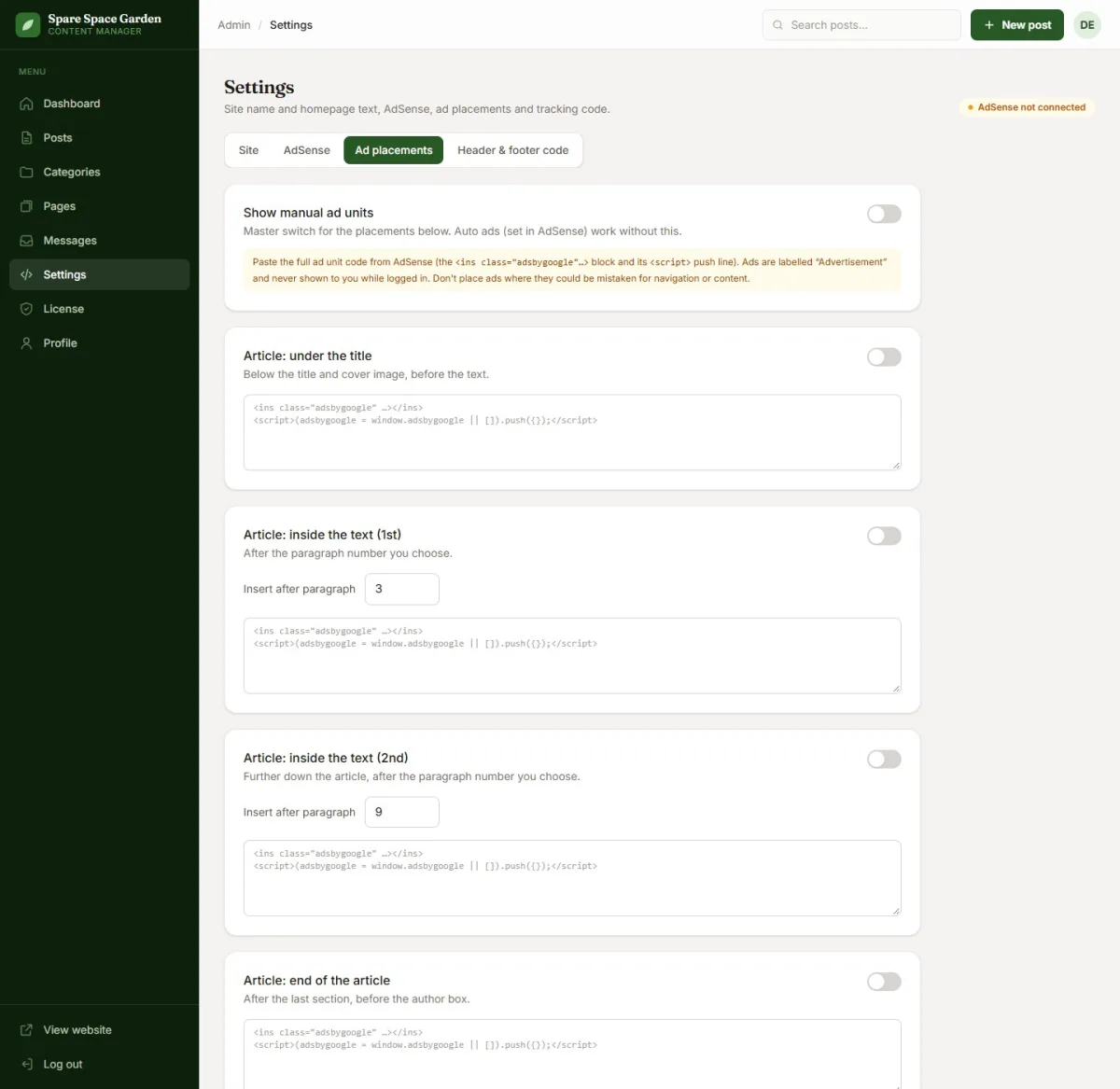Viewport: 1120px width, 1089px height.
Task: Focus the Search posts field
Action: [x=861, y=25]
